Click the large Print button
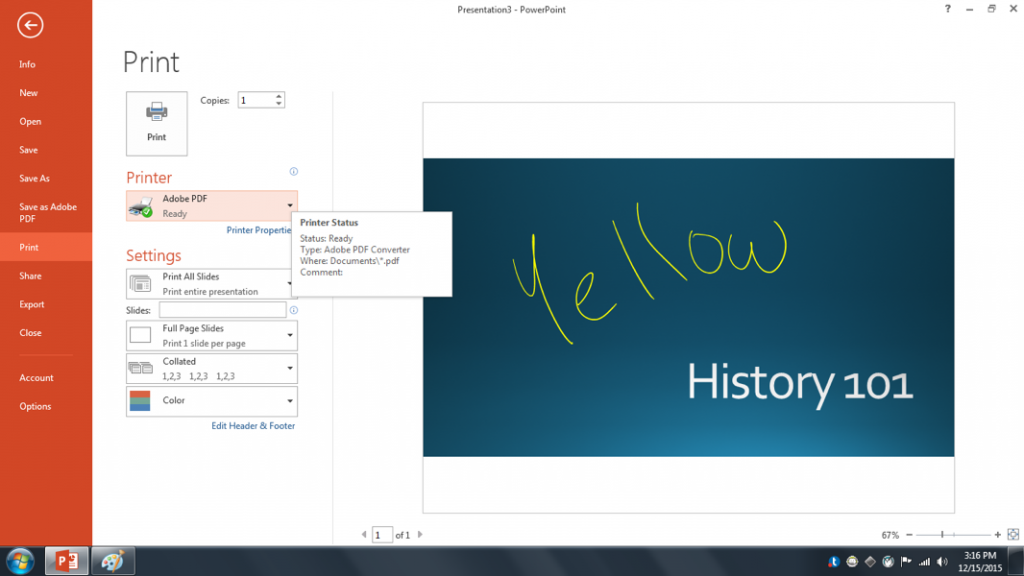1024x576 pixels. pos(157,123)
